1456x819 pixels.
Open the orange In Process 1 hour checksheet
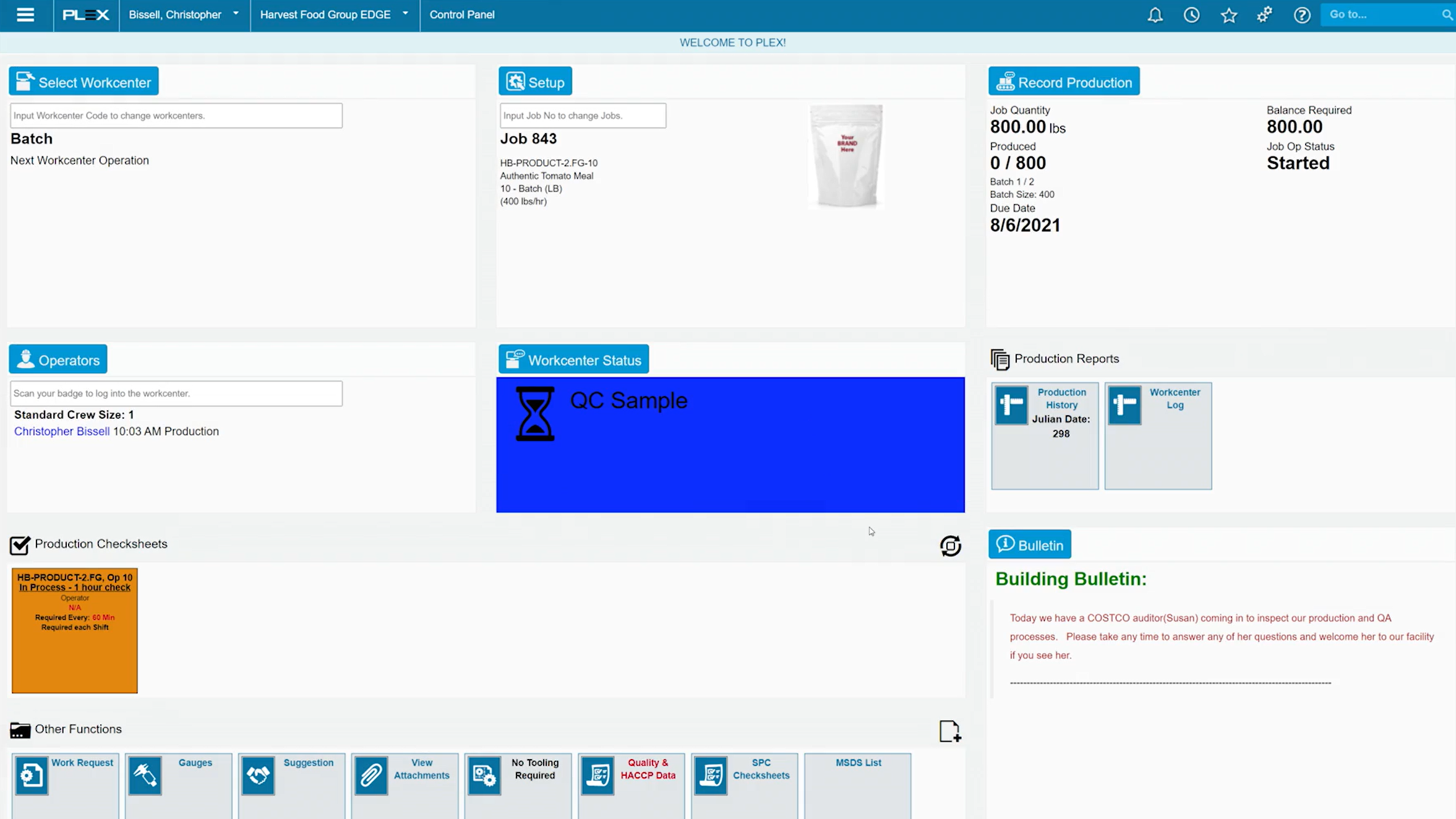coord(75,630)
